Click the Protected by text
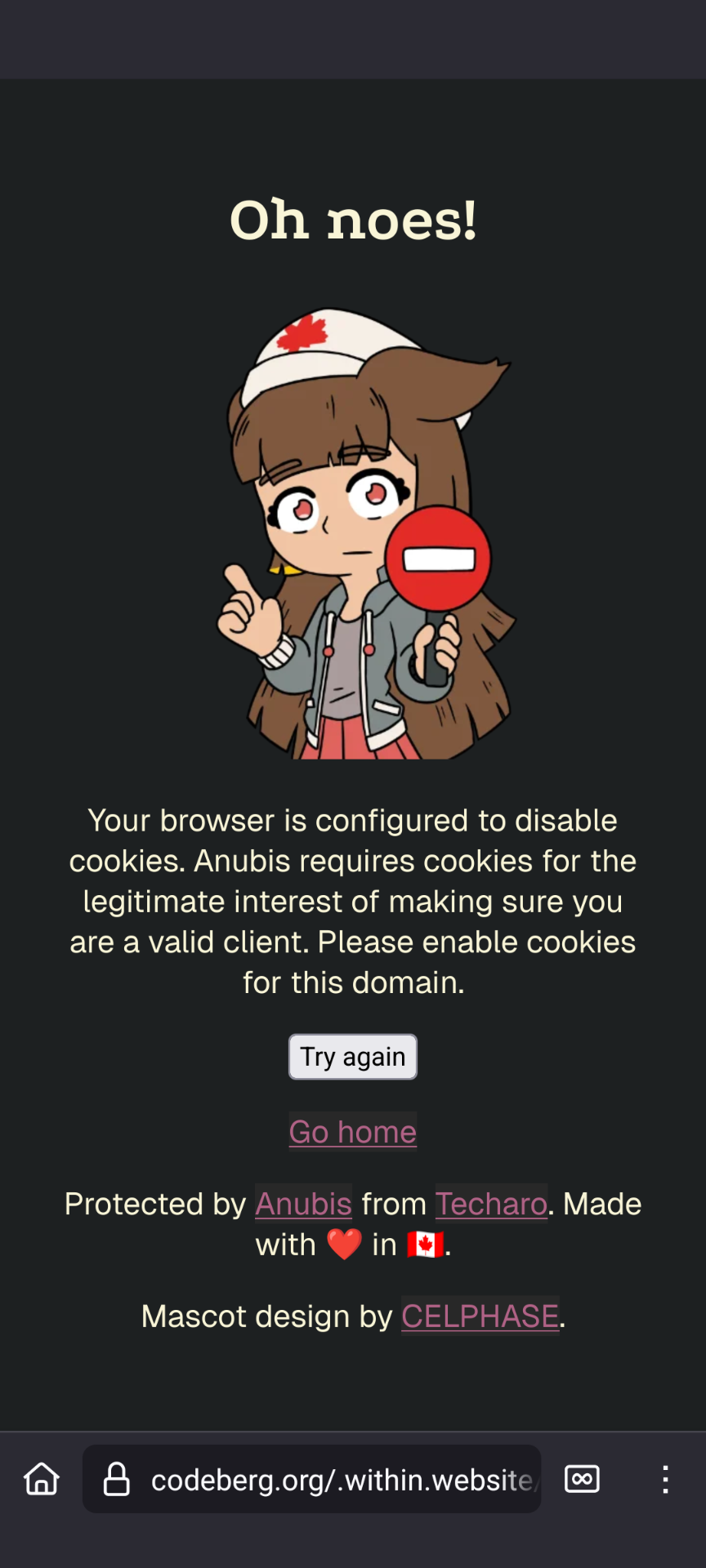Screen dimensions: 706x1568 point(155,1204)
